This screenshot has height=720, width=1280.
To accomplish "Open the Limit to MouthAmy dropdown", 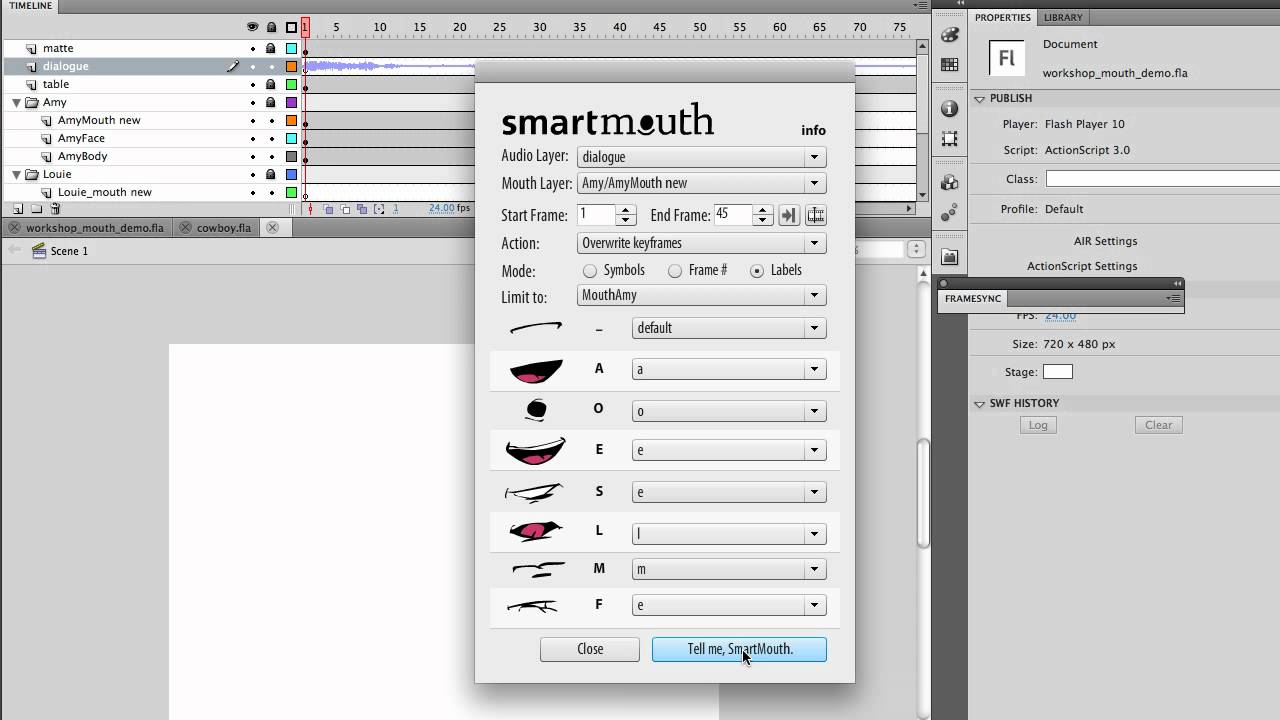I will pyautogui.click(x=702, y=295).
